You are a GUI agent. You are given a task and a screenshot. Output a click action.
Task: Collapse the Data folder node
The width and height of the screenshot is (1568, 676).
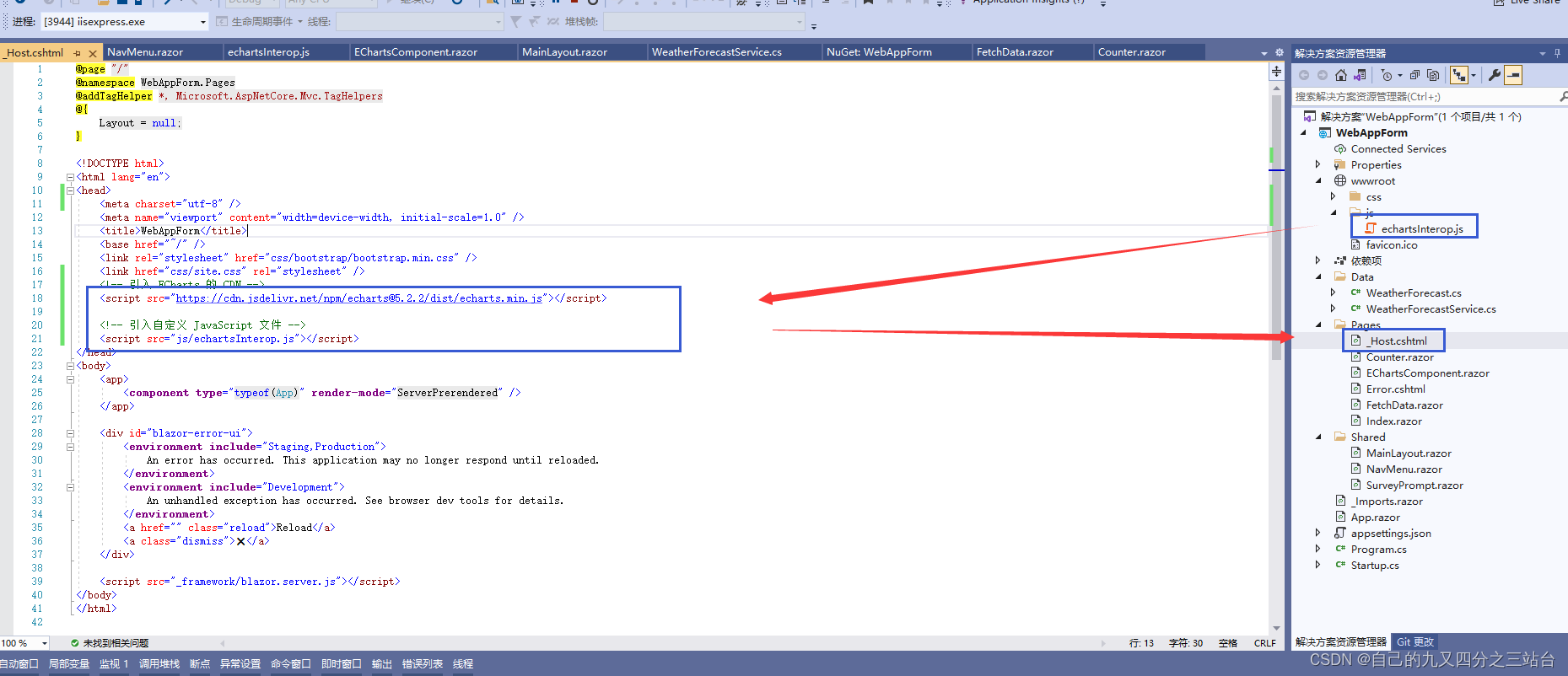pos(1318,276)
